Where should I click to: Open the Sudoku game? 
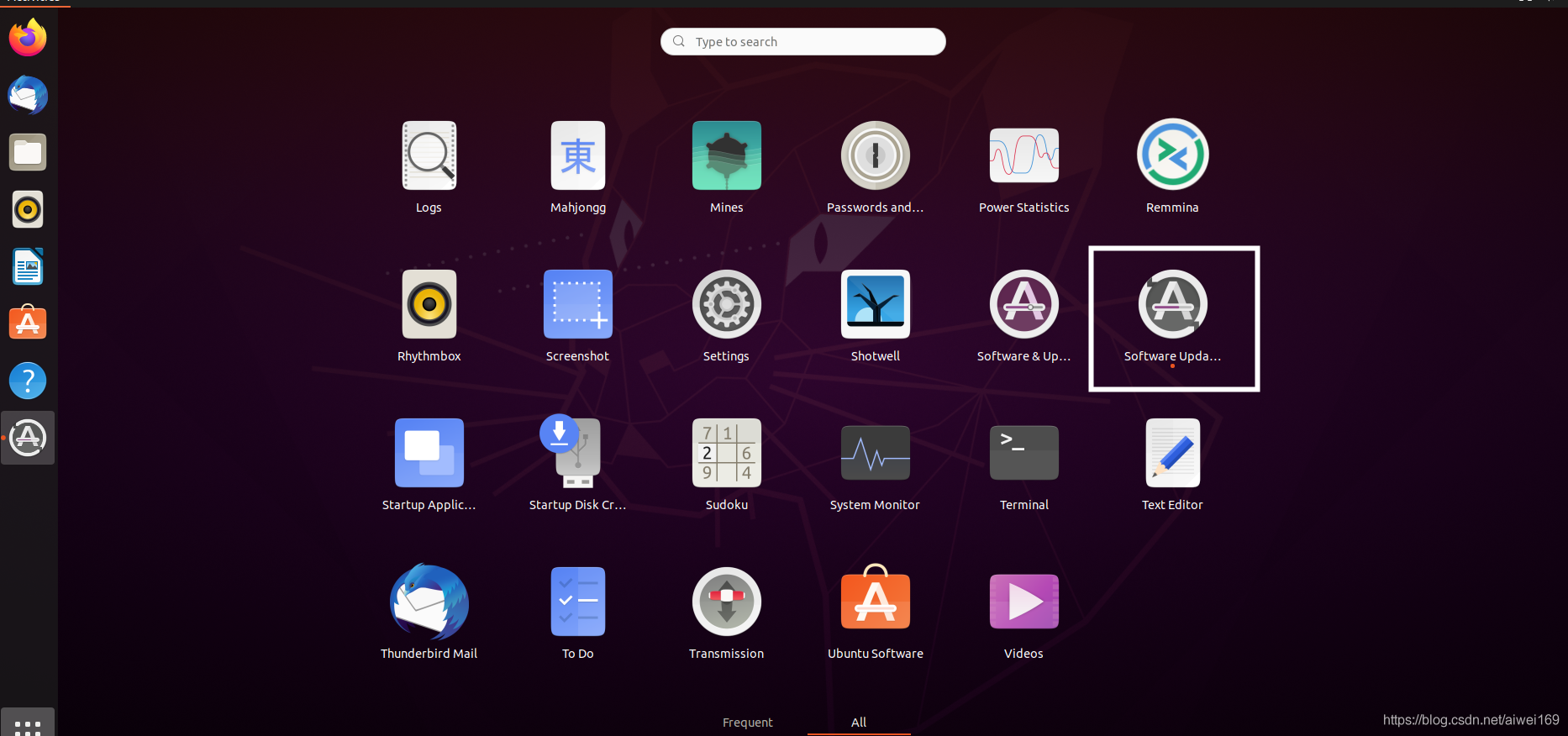coord(727,454)
